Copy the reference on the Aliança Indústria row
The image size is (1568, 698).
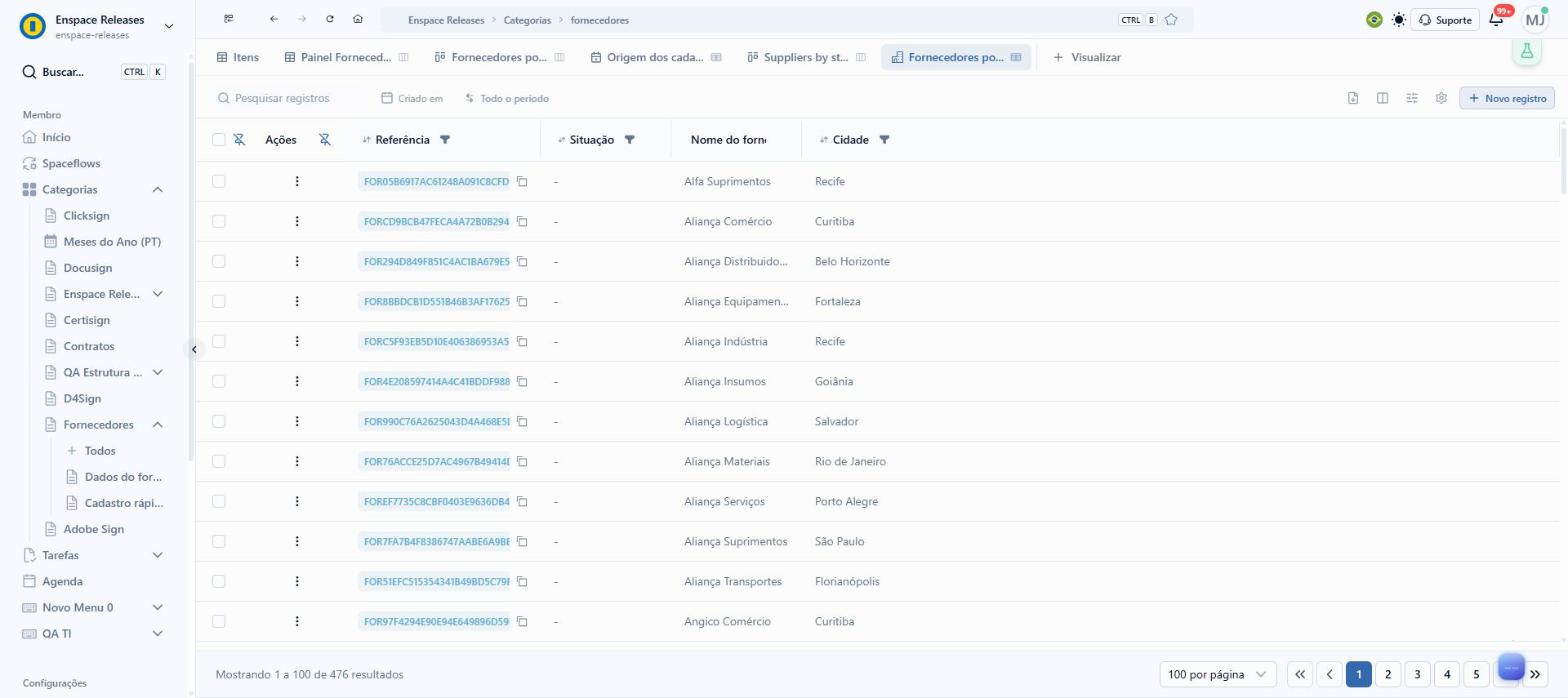pos(522,341)
